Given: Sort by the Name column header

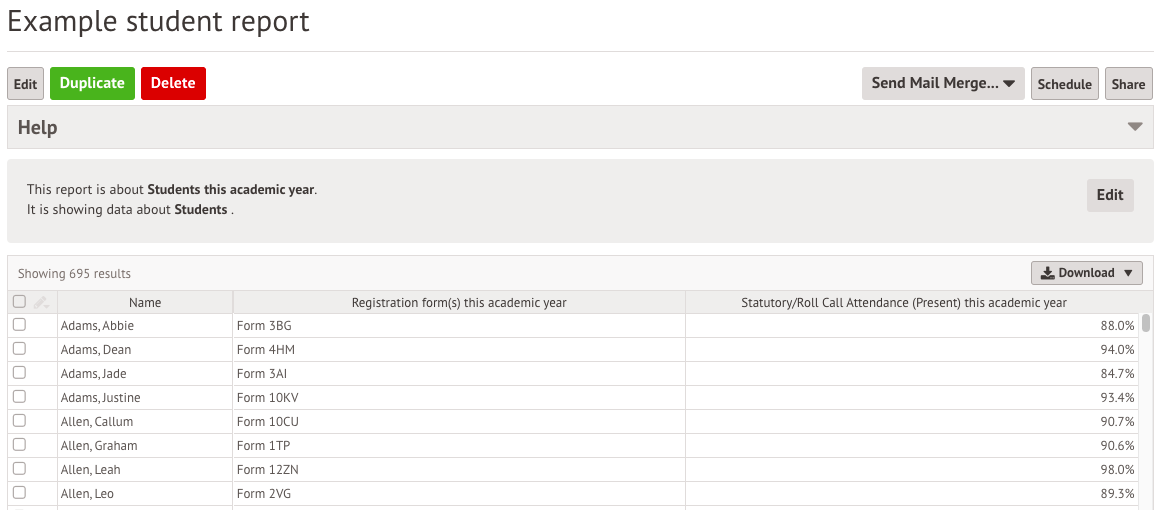Looking at the screenshot, I should click(145, 303).
